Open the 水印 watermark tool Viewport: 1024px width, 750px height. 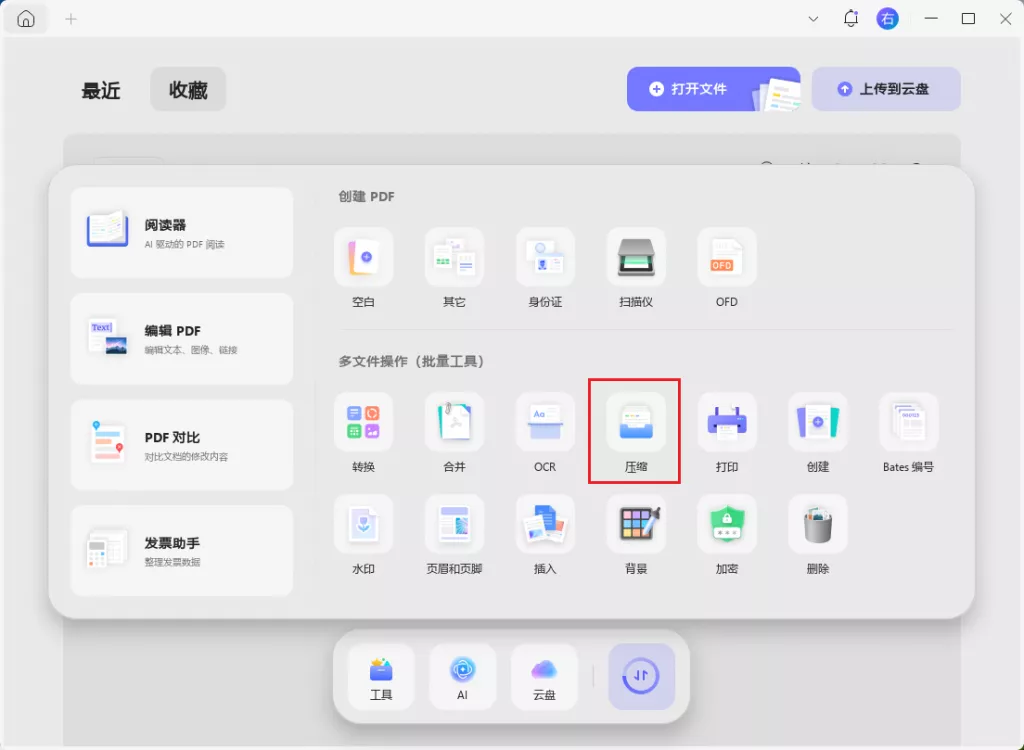(x=363, y=525)
